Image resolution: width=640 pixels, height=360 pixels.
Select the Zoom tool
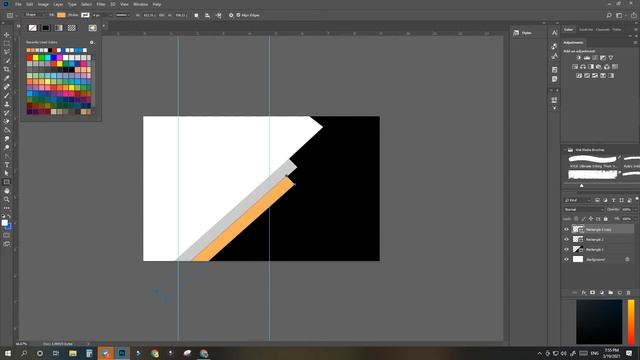pyautogui.click(x=7, y=199)
